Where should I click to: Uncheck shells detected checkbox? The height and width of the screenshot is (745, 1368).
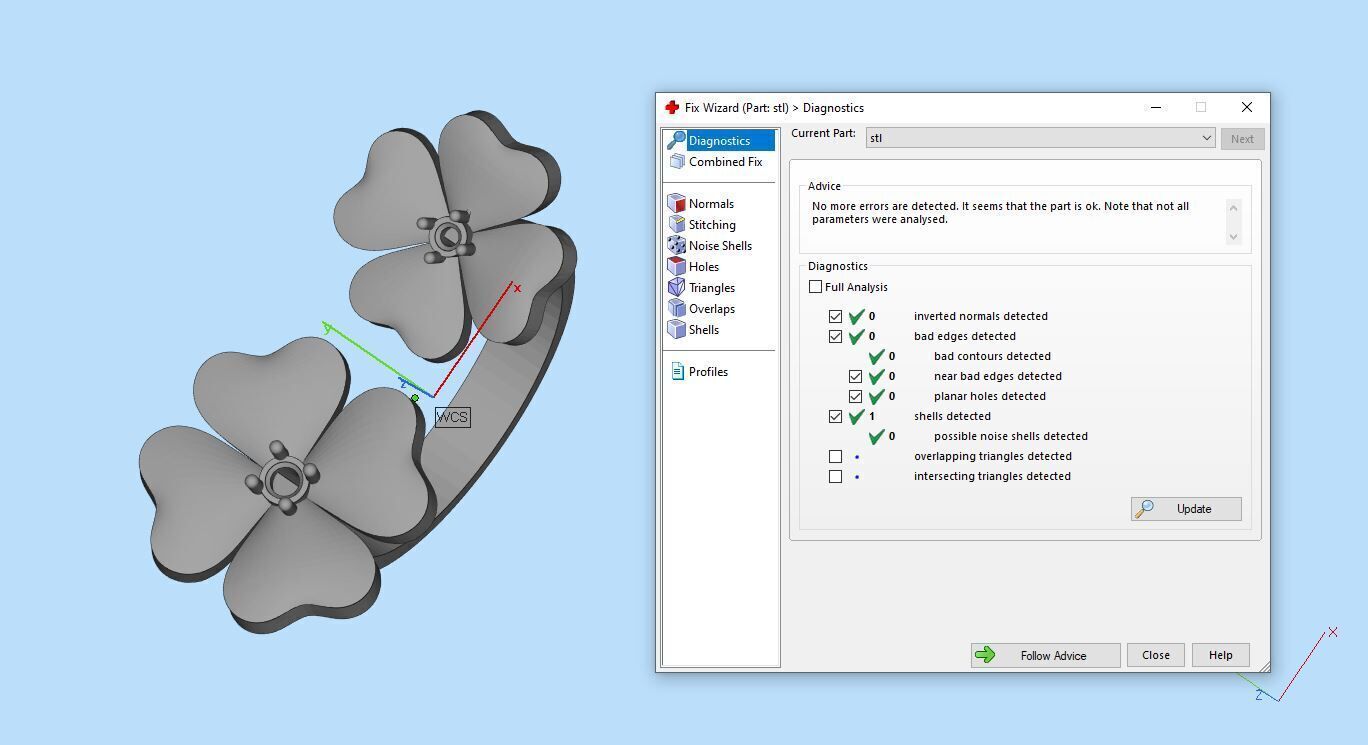835,416
